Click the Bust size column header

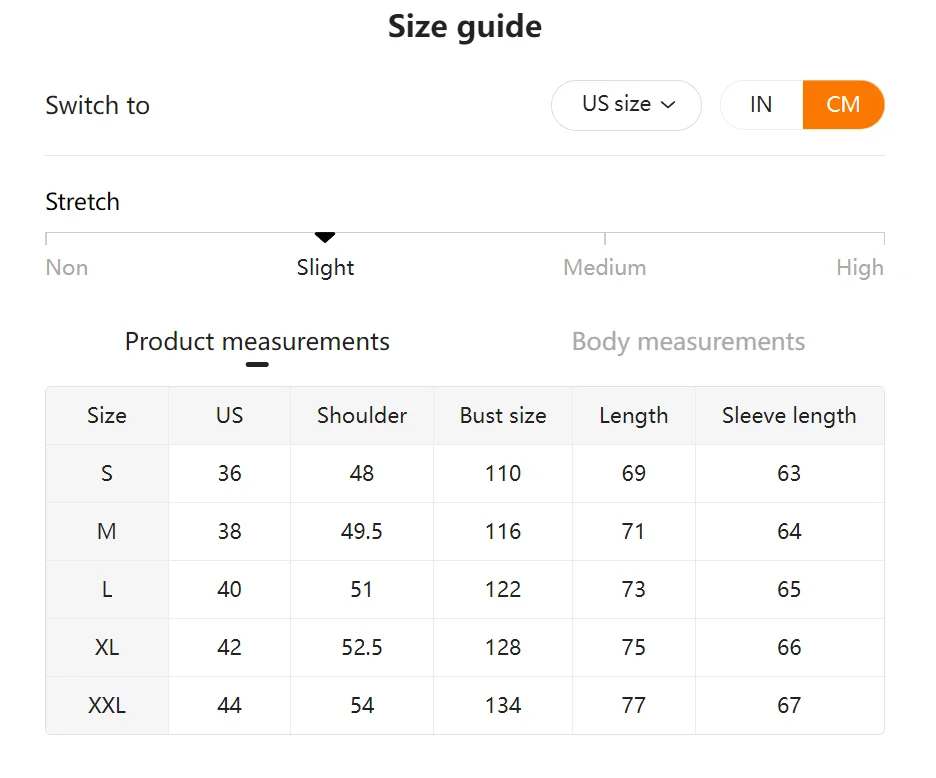pos(503,416)
